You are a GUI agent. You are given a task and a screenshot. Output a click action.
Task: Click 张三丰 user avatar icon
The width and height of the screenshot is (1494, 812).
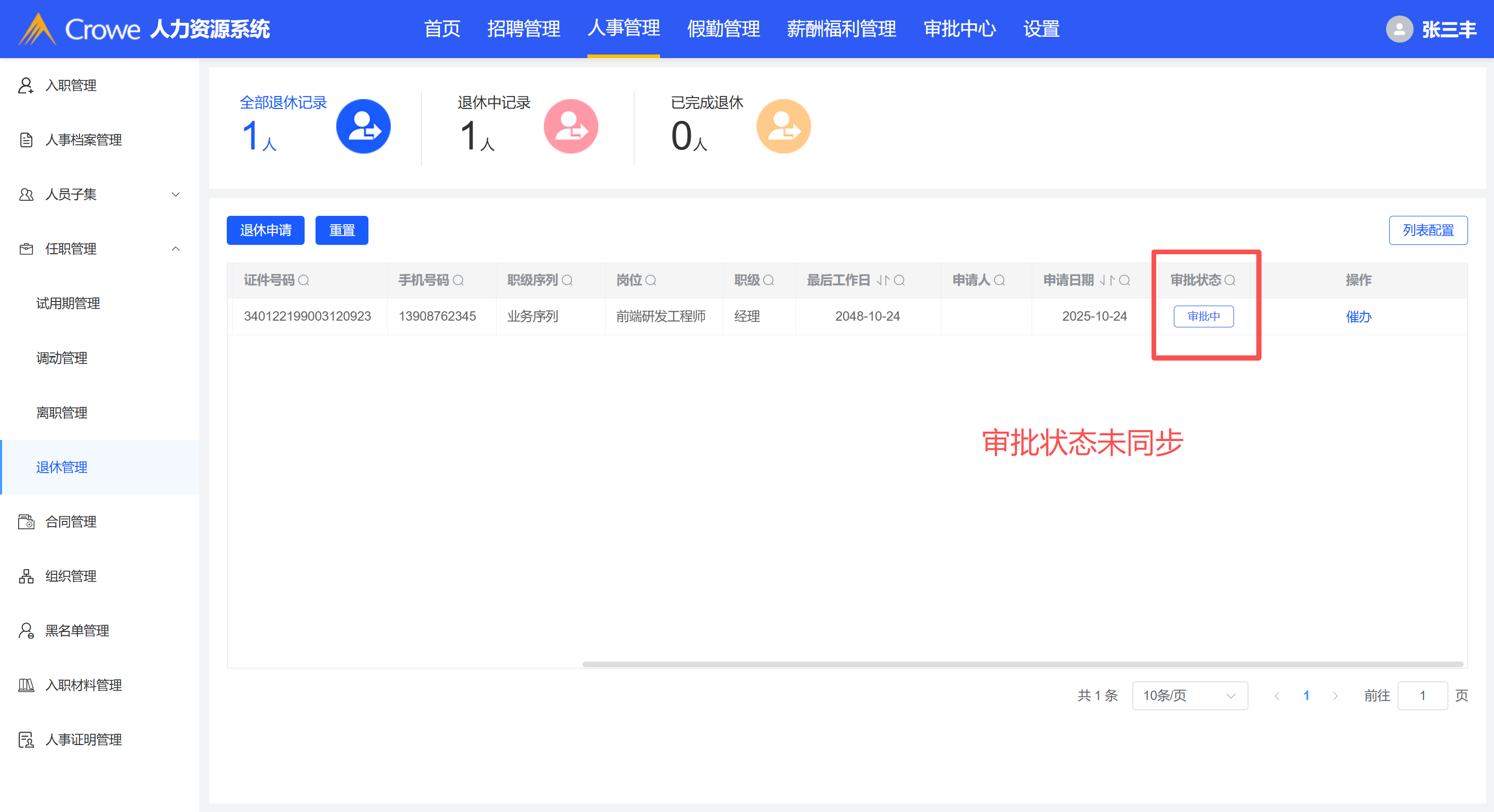coord(1399,29)
